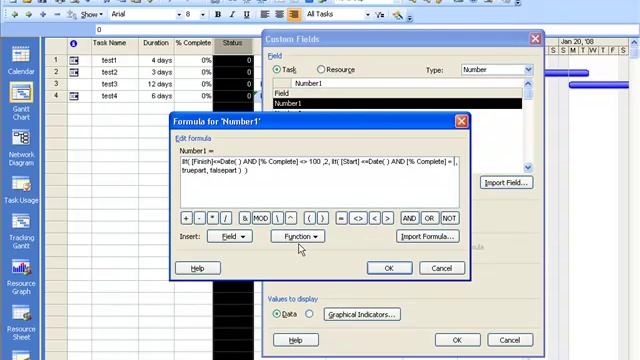
Task: Select the Task radio button
Action: click(x=277, y=69)
